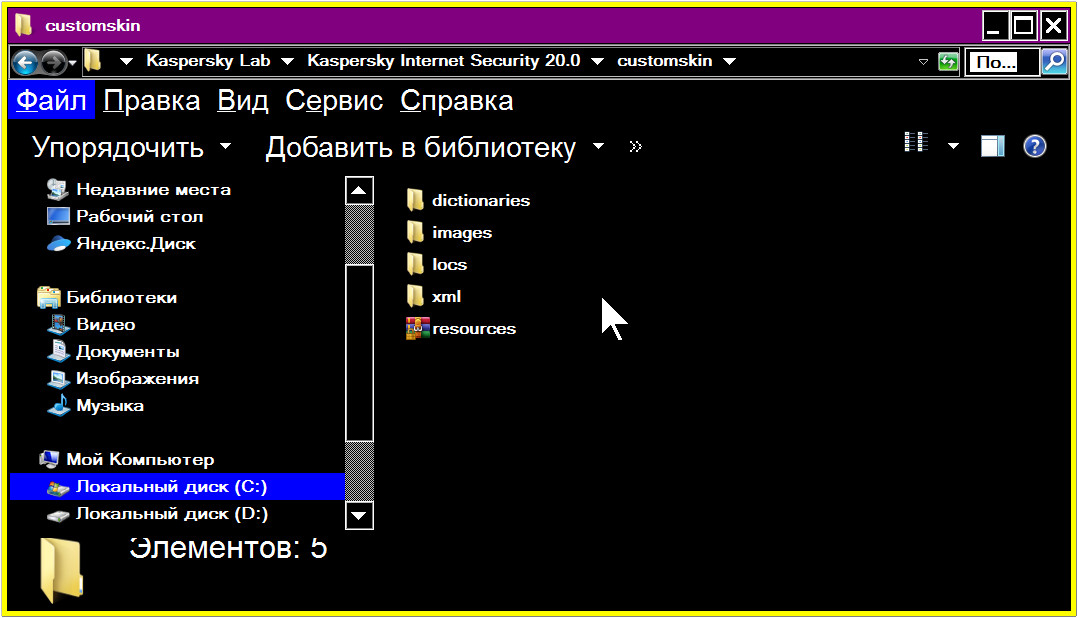The image size is (1078, 618).
Task: Open the Файл menu
Action: [52, 101]
